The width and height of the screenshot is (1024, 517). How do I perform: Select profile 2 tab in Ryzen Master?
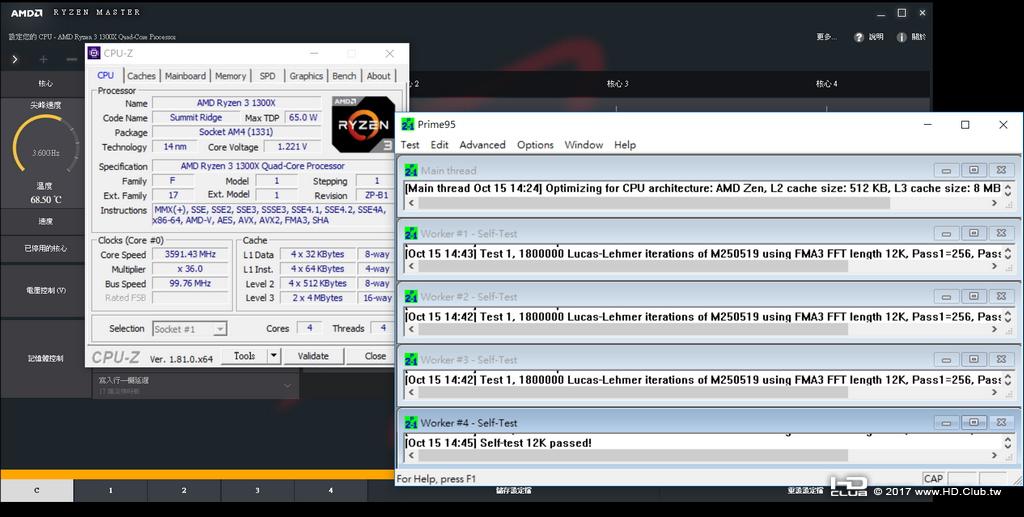[184, 490]
